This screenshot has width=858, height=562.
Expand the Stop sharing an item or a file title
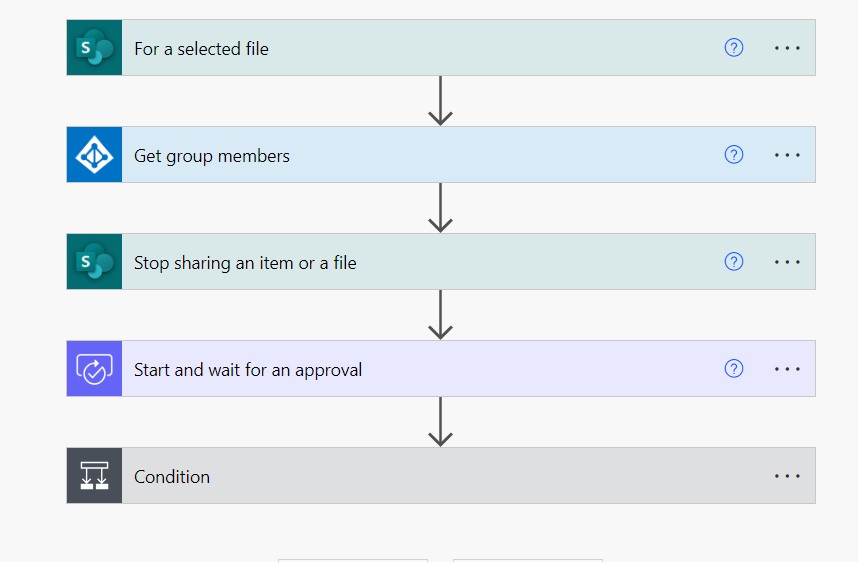tap(245, 263)
